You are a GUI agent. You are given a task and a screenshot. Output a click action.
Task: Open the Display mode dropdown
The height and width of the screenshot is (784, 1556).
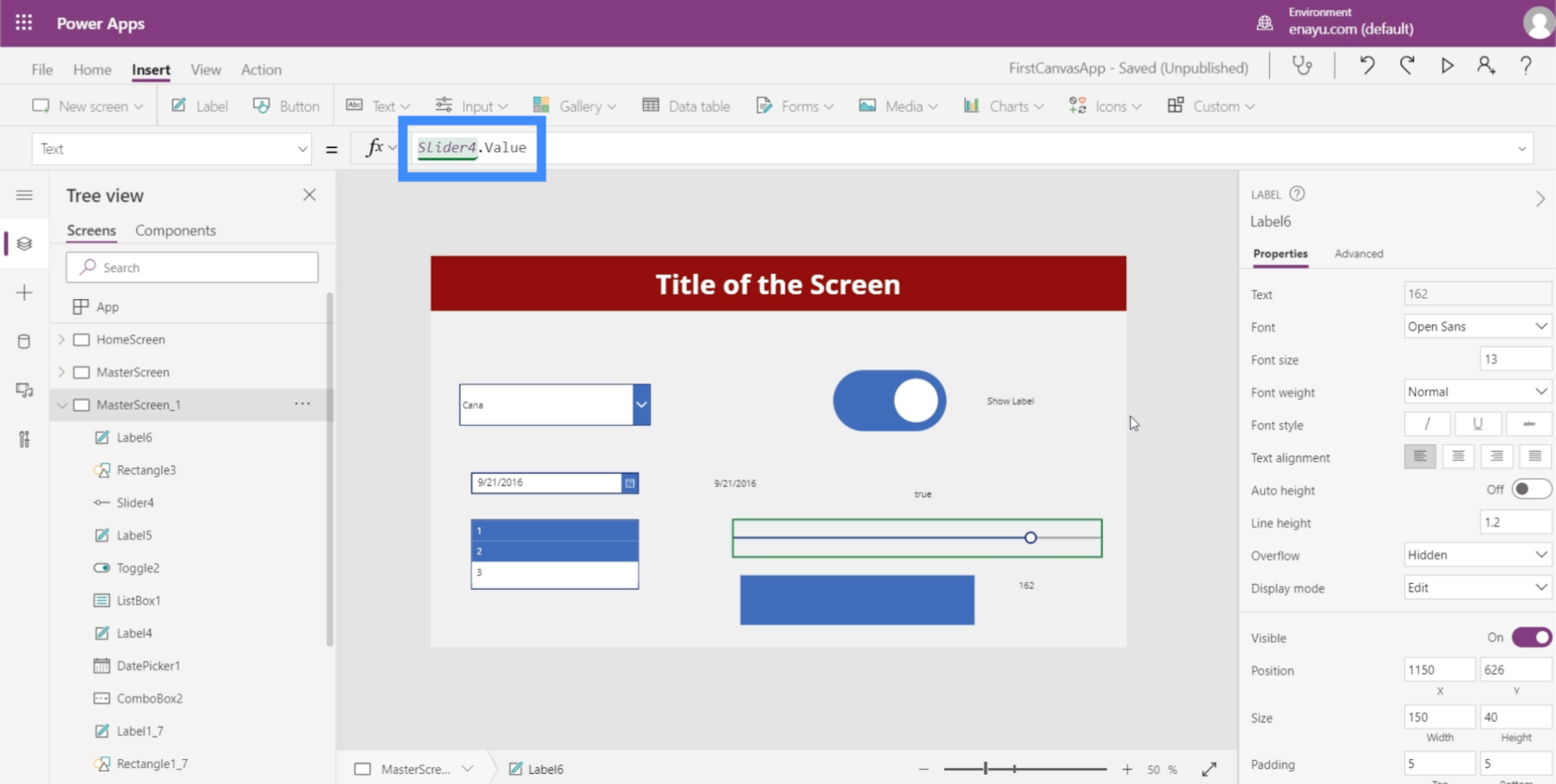tap(1477, 587)
